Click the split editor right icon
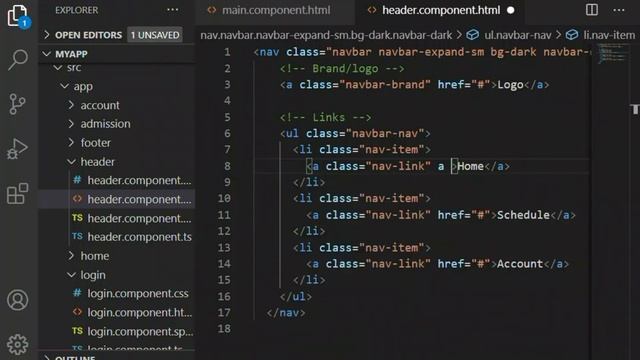This screenshot has height=360, width=640. (592, 10)
